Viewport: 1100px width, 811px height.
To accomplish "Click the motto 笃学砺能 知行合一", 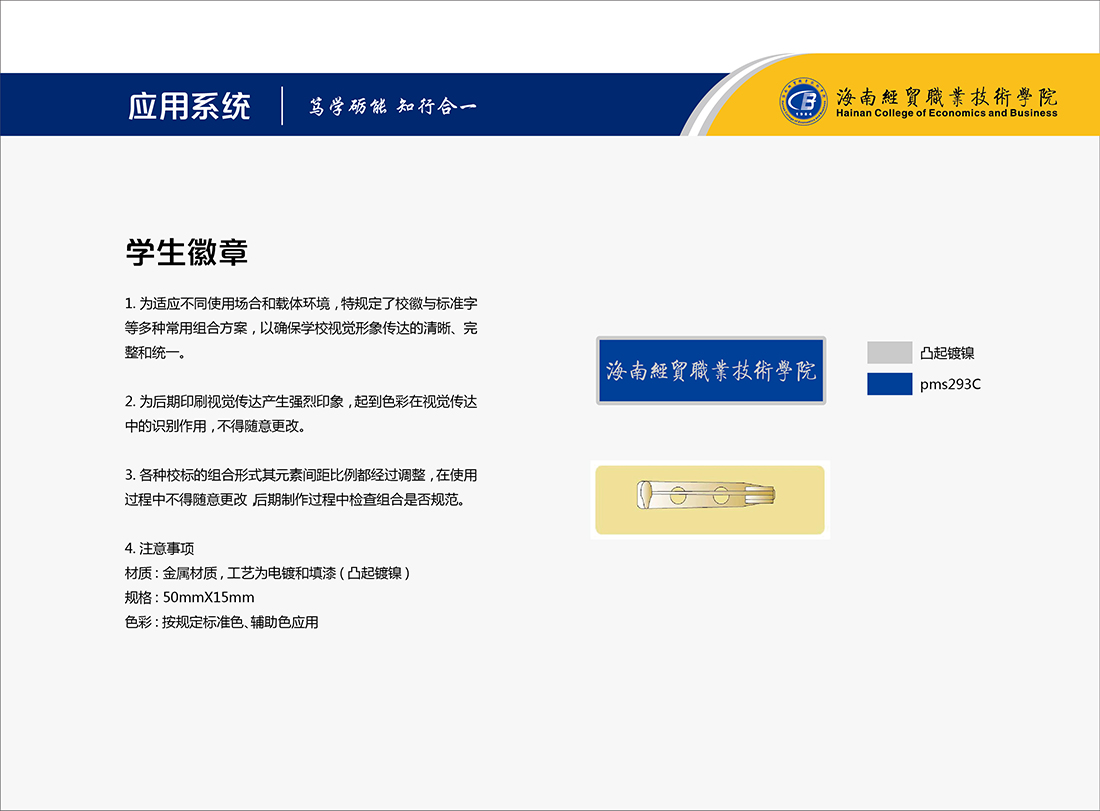I will coord(392,107).
